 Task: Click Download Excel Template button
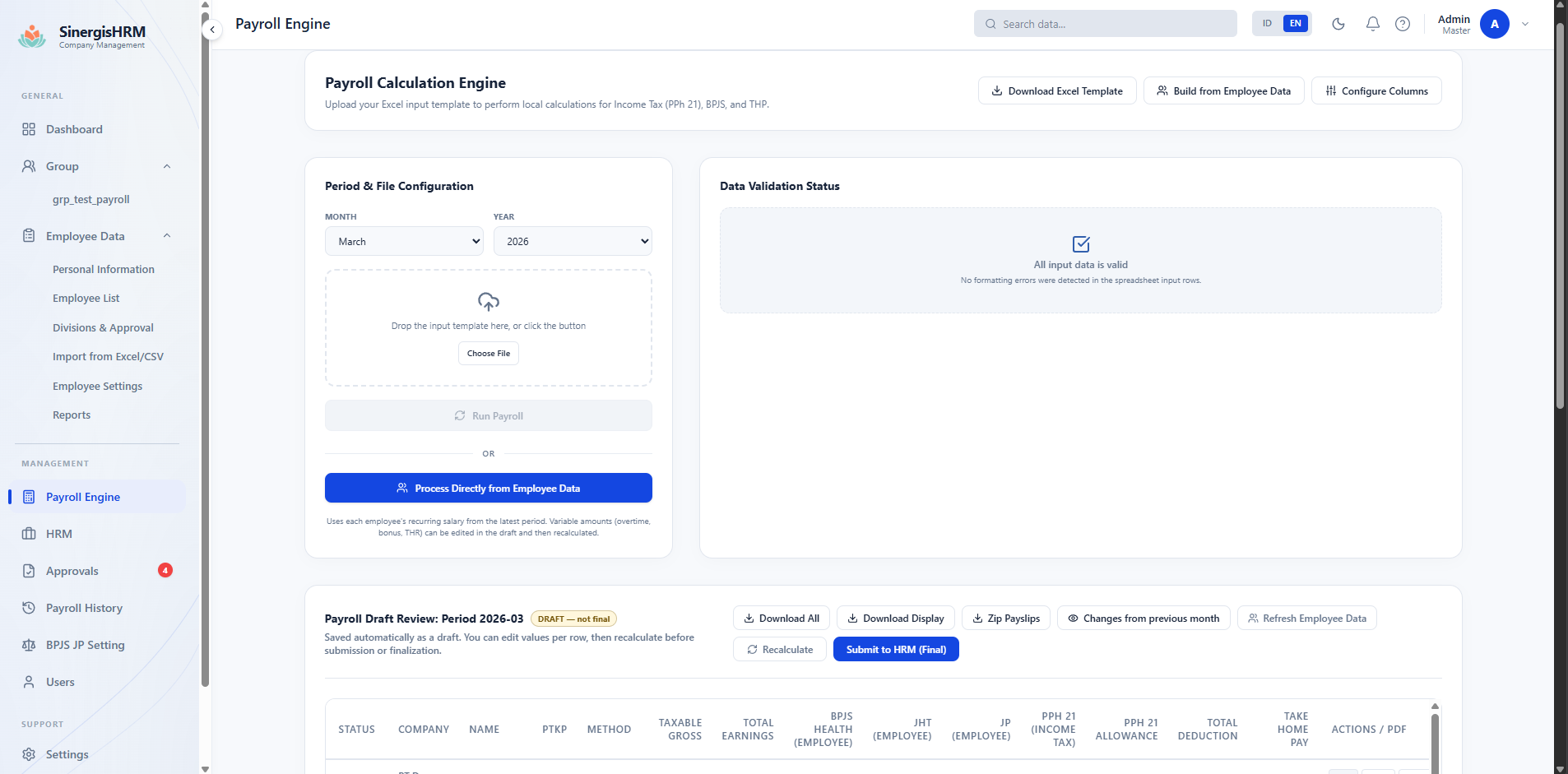tap(1057, 90)
